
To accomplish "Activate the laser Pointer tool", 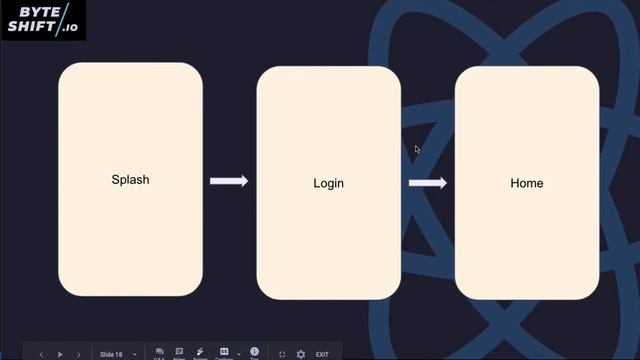I will pos(200,353).
